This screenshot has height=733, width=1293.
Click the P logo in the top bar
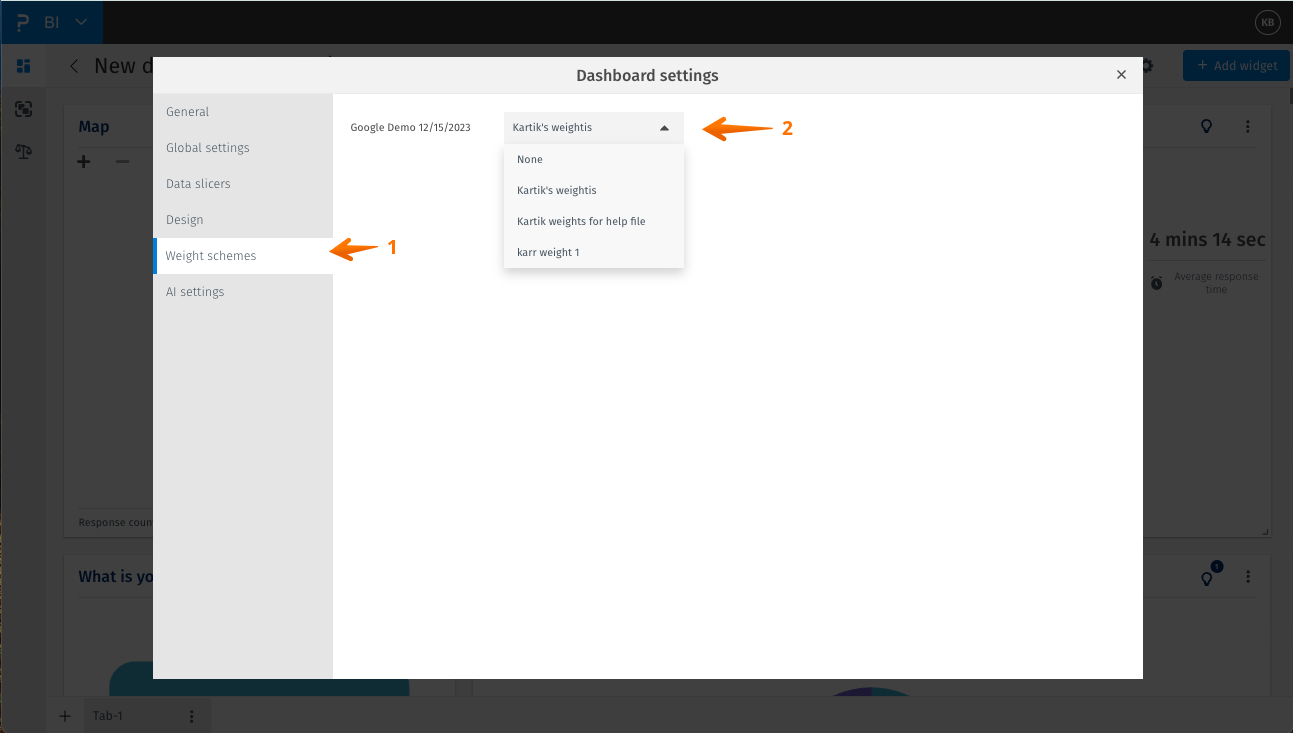click(23, 22)
